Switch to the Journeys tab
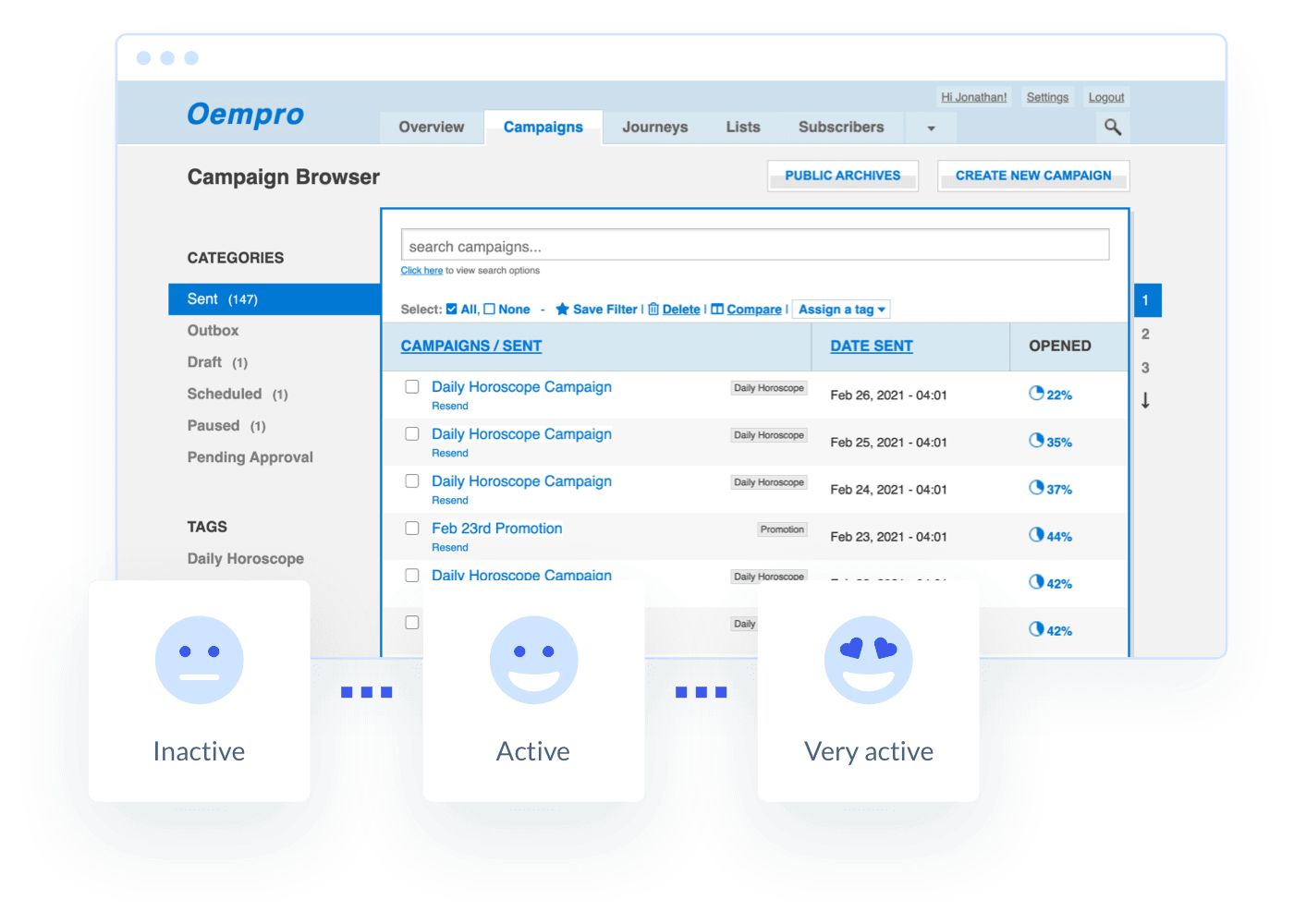This screenshot has width=1294, height=924. [654, 127]
